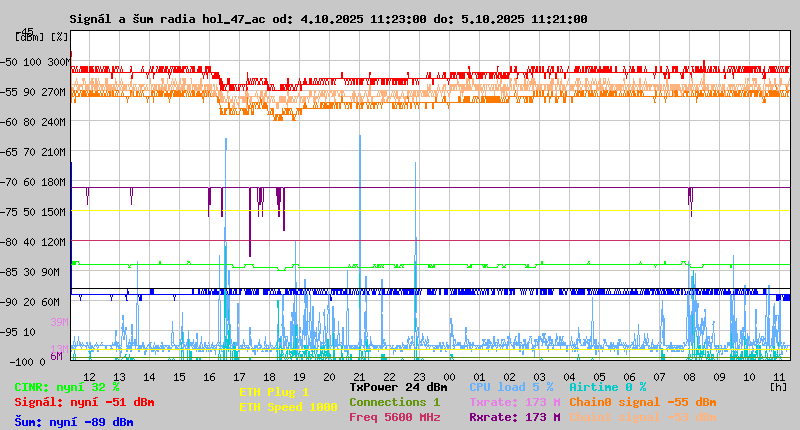Click the 'Txrate: 173 M' legend label
800x430 pixels.
[515, 402]
